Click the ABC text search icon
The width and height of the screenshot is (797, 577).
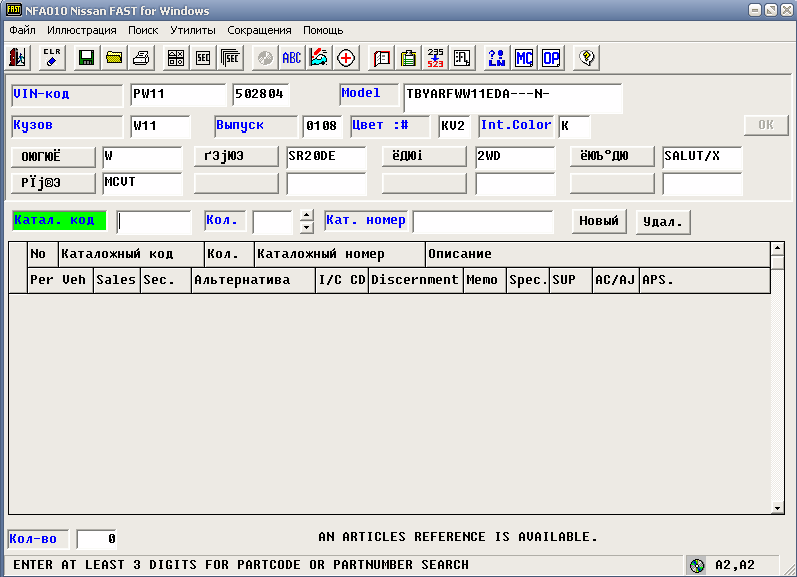pos(291,57)
